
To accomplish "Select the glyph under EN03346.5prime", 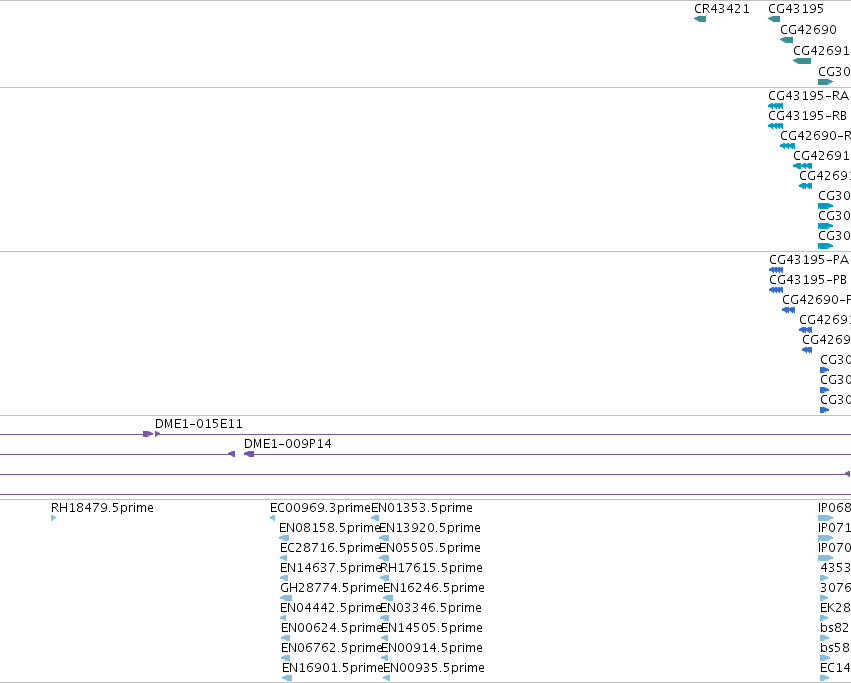I will (385, 618).
